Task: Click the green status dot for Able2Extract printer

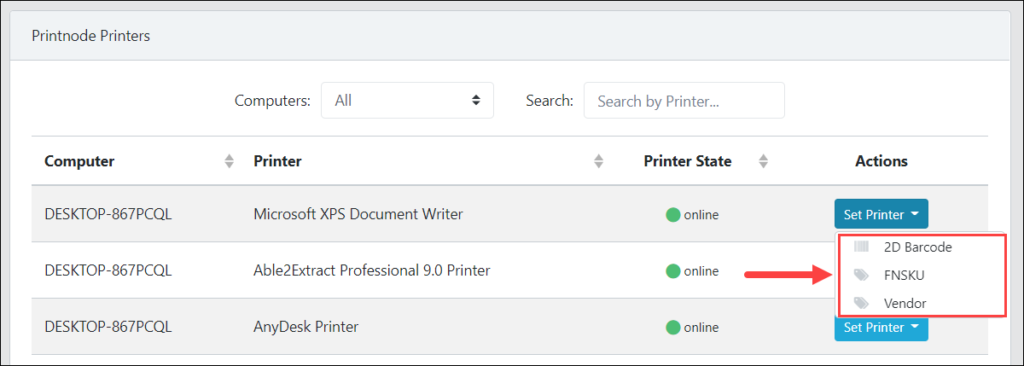Action: tap(673, 271)
